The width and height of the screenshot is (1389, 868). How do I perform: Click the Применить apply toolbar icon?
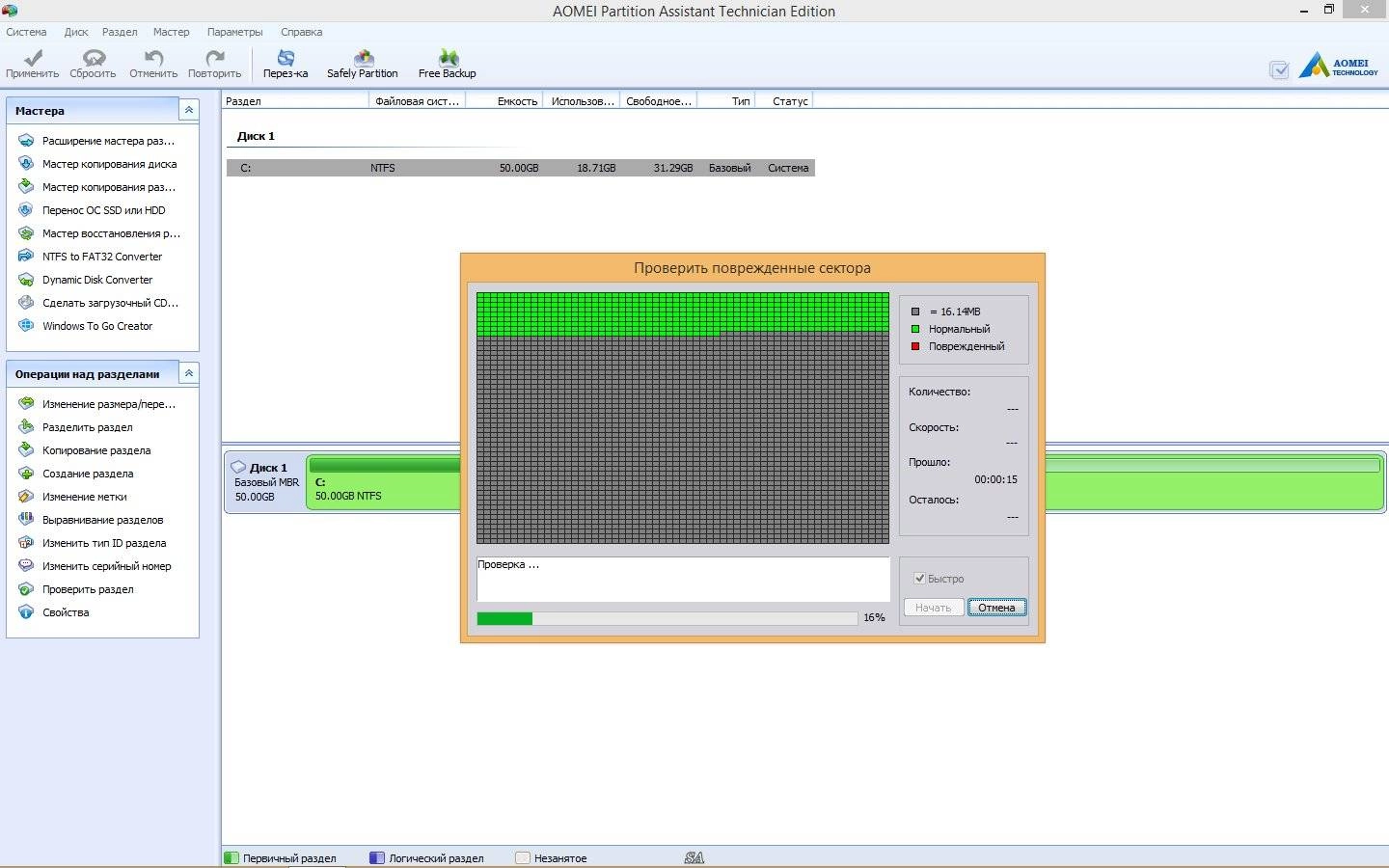33,64
